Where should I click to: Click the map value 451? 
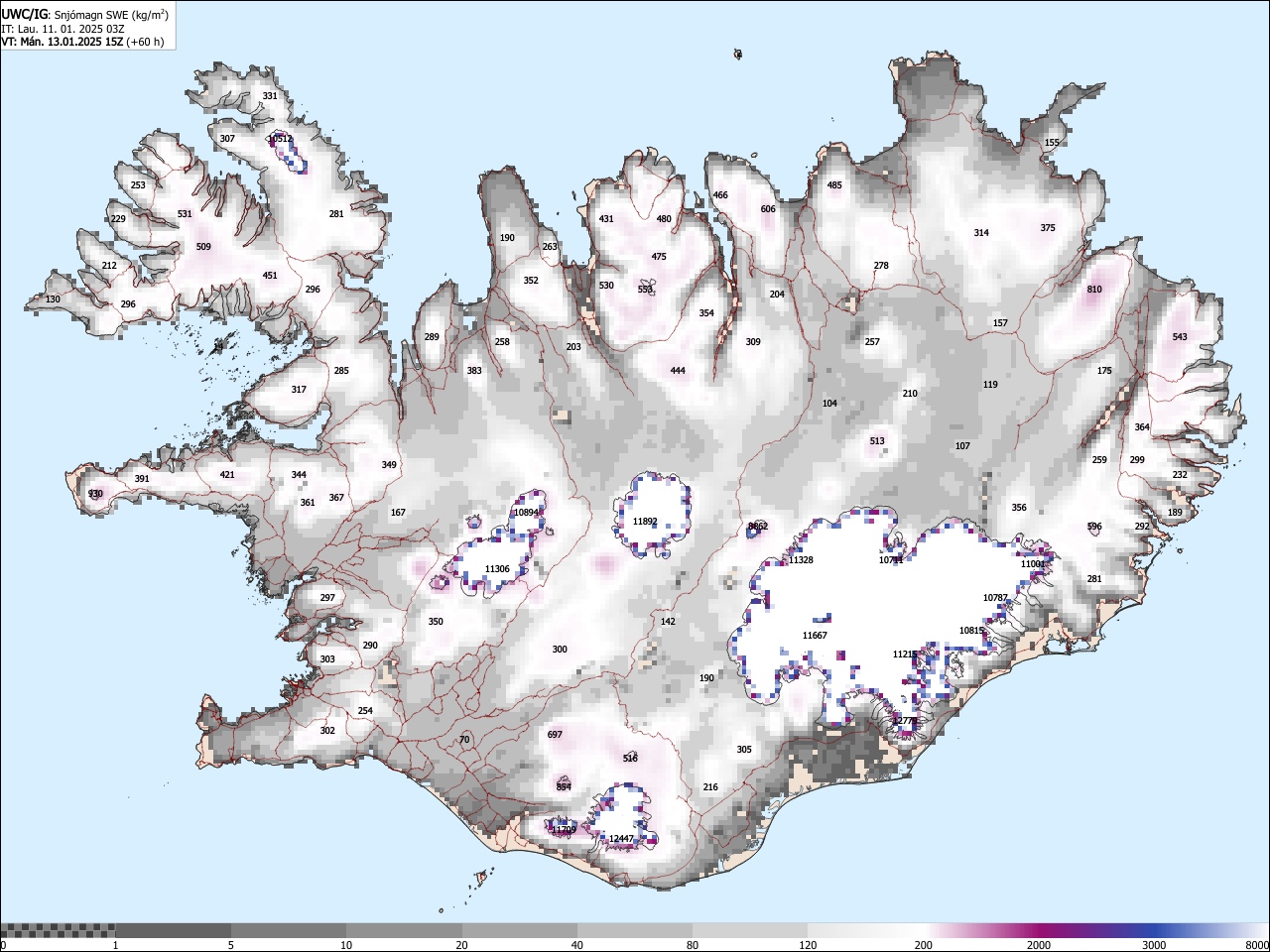coord(270,276)
